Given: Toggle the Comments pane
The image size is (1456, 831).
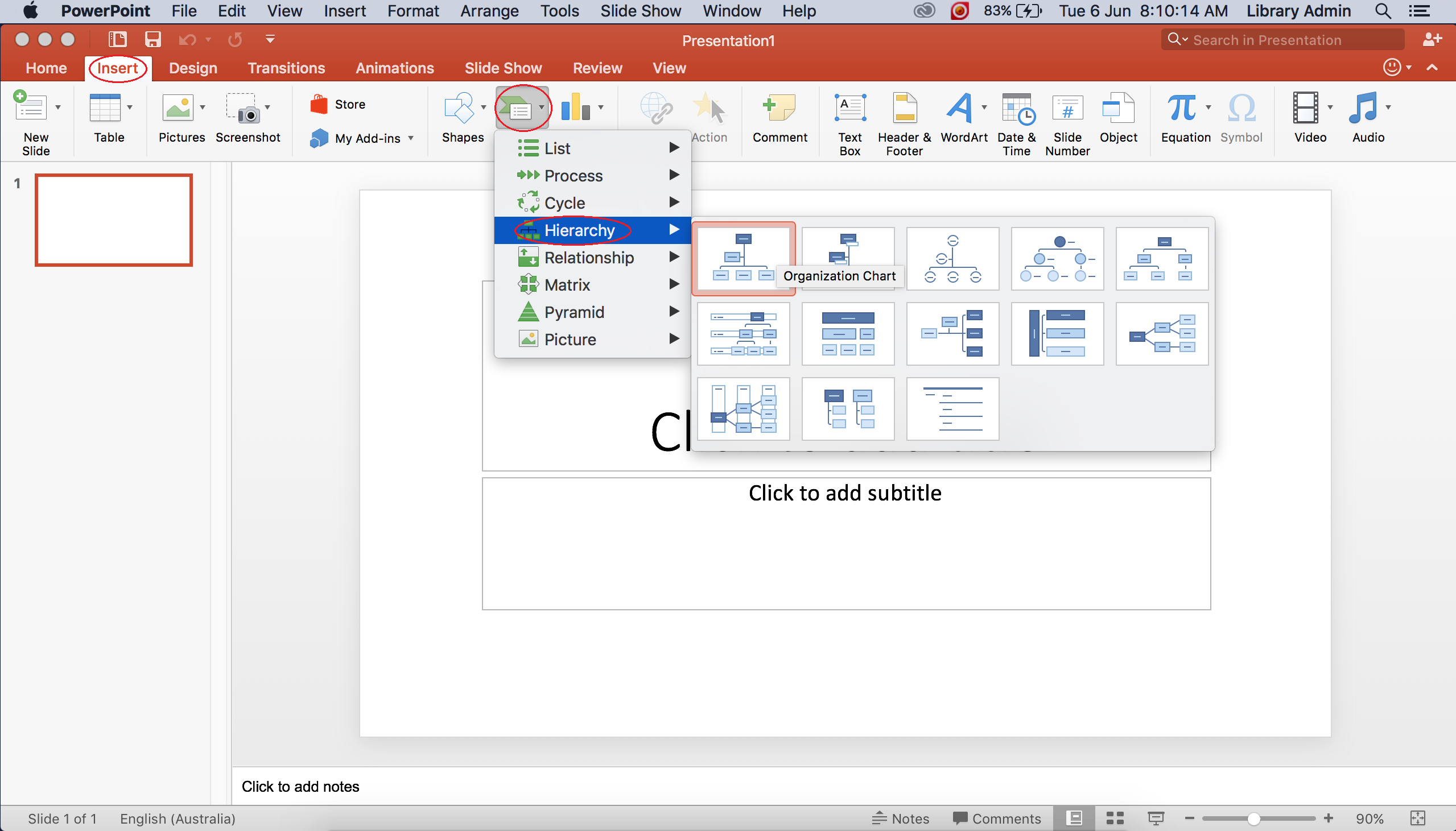Looking at the screenshot, I should coord(996,818).
